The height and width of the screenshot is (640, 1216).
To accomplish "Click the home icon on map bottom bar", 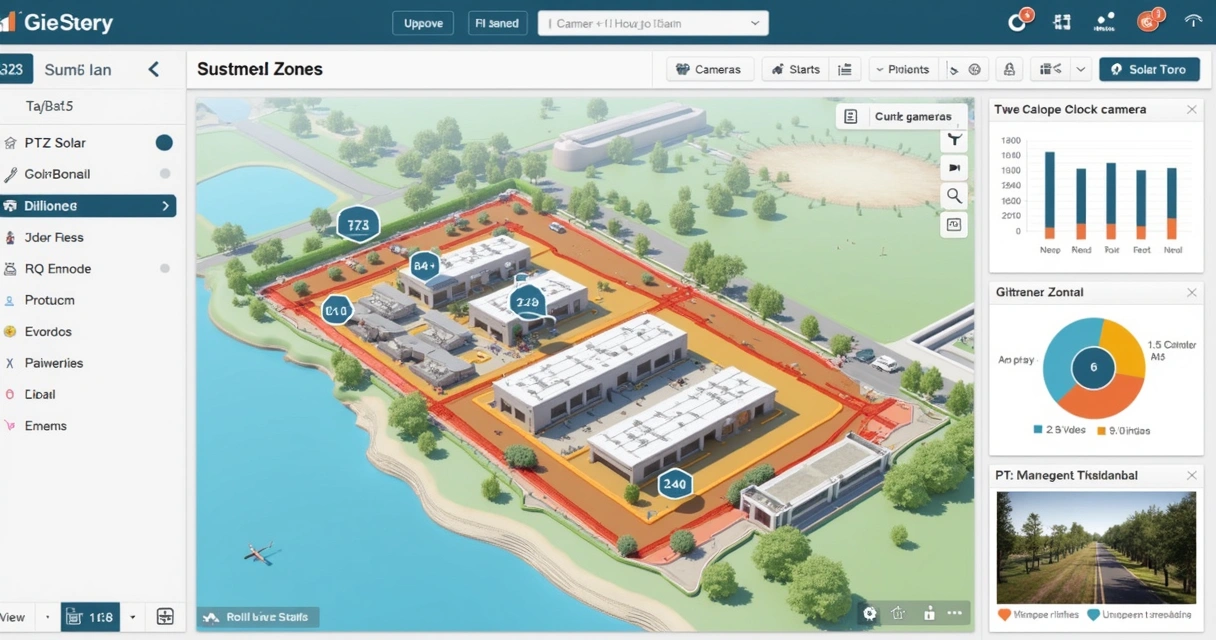I will click(898, 614).
